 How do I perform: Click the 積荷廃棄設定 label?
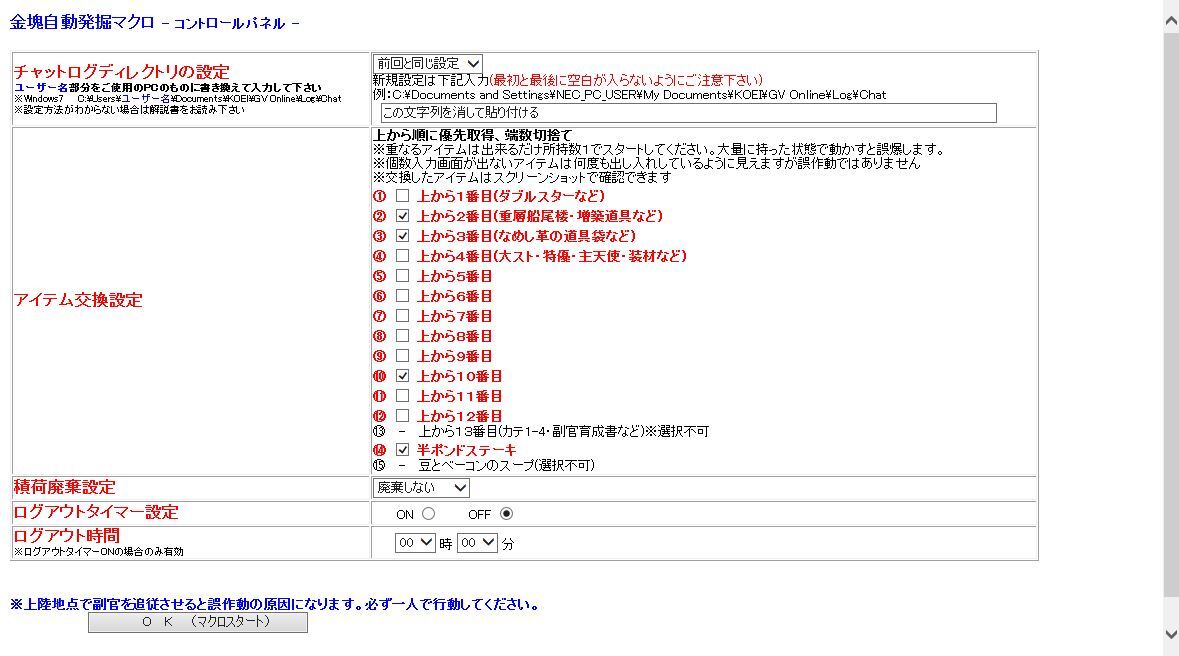pyautogui.click(x=65, y=487)
